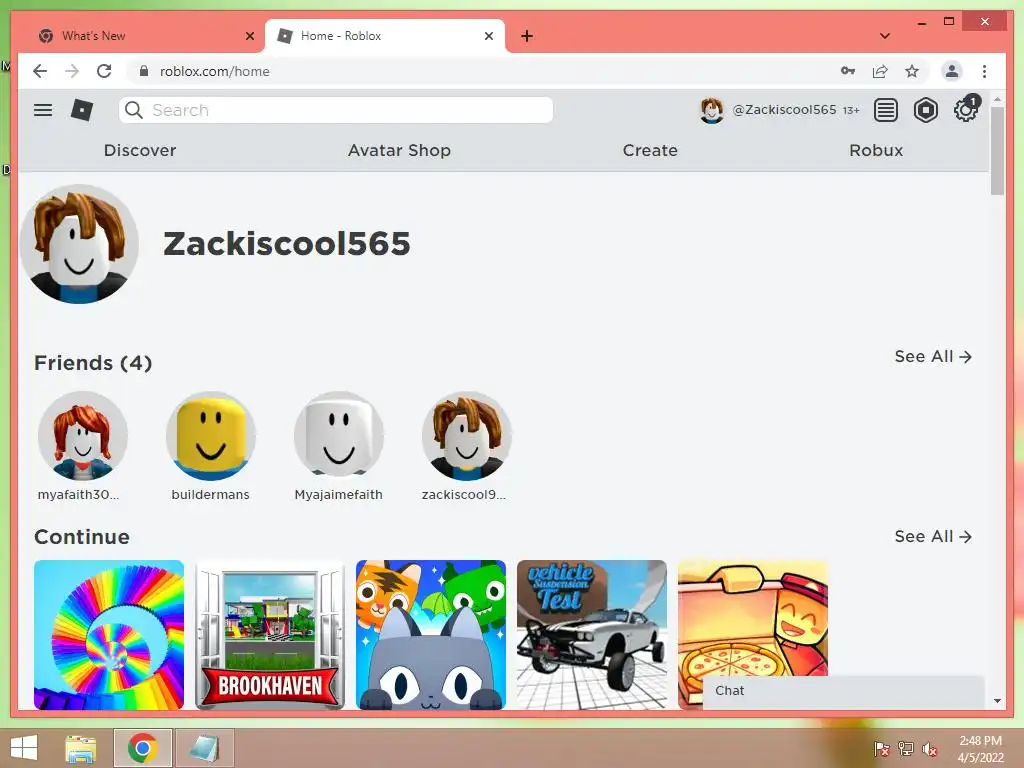Open the Chrome profile icon

click(952, 71)
